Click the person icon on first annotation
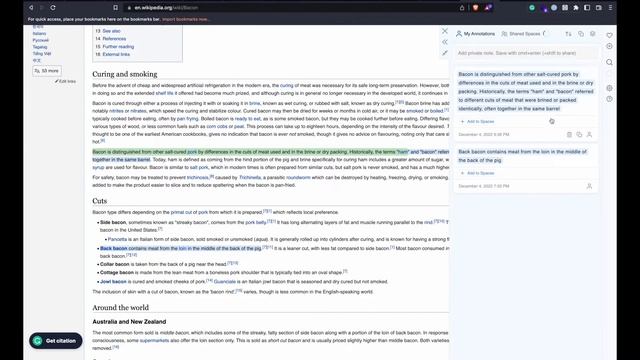Screen dimensions: 640x360 tap(589, 135)
